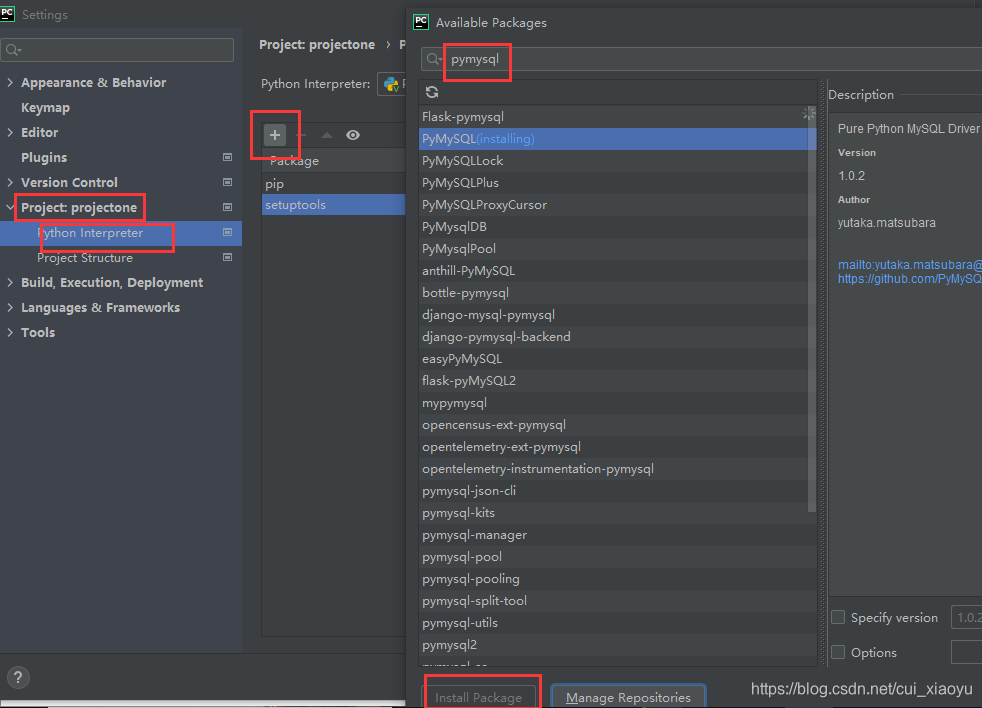Viewport: 982px width, 708px height.
Task: Select pymysql-pooling in package list
Action: pos(618,579)
